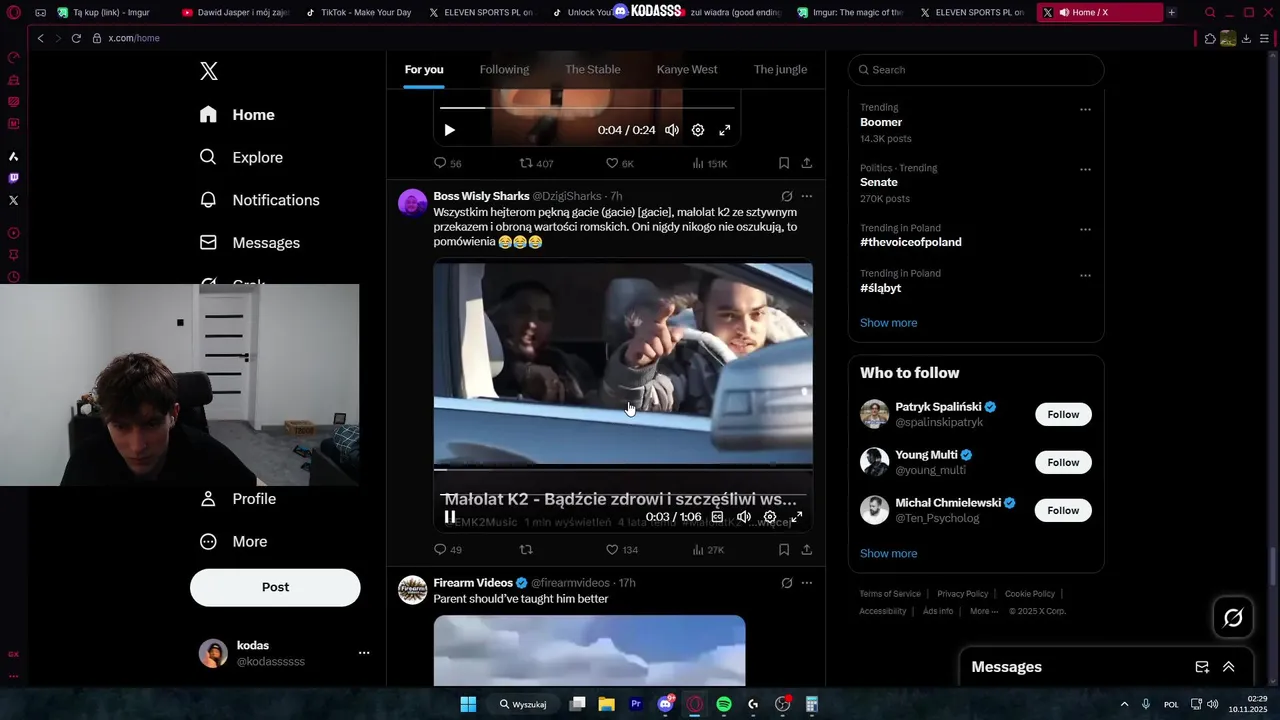Bookmark the Boss Wisly Sharks post

784,550
